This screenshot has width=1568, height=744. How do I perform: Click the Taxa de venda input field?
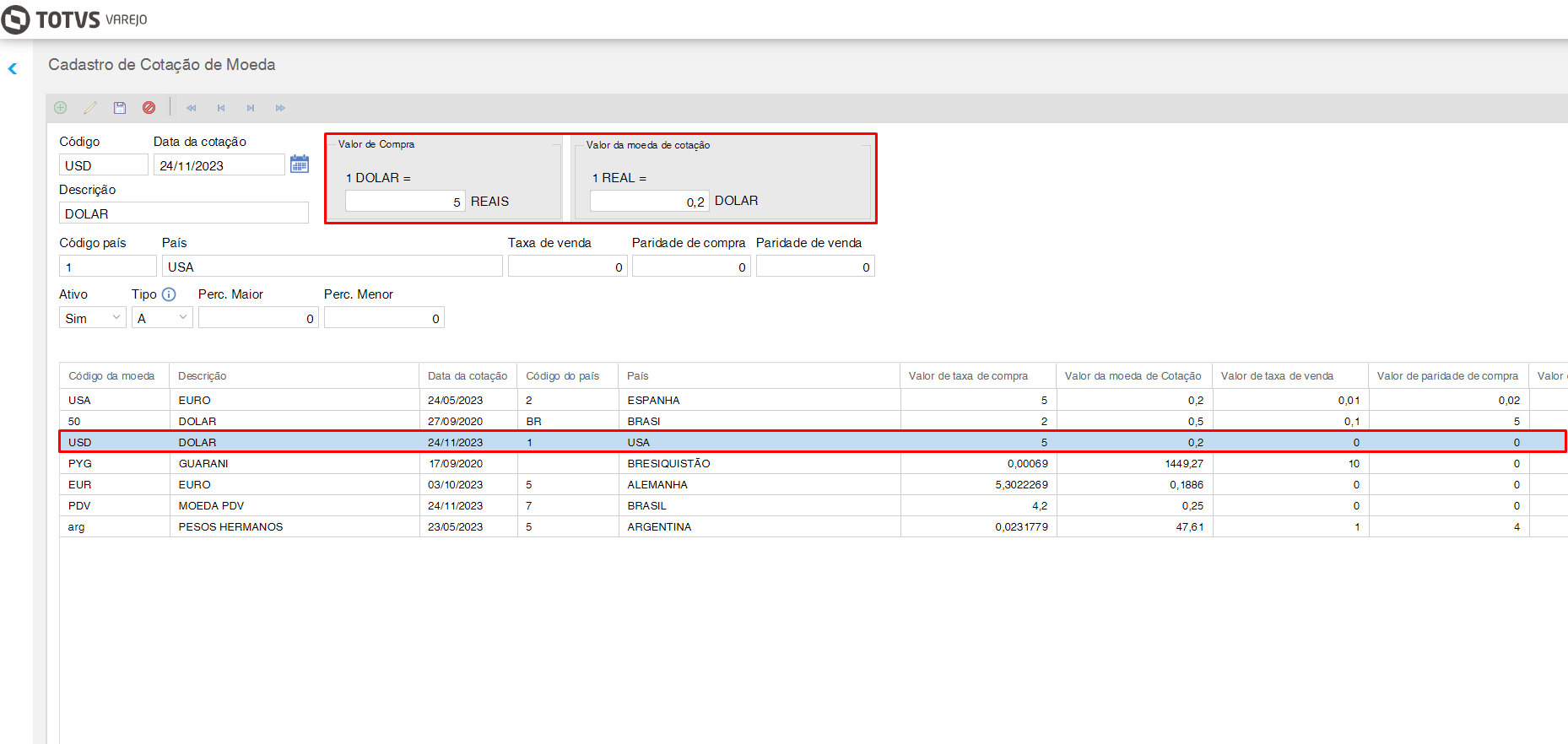[x=568, y=267]
